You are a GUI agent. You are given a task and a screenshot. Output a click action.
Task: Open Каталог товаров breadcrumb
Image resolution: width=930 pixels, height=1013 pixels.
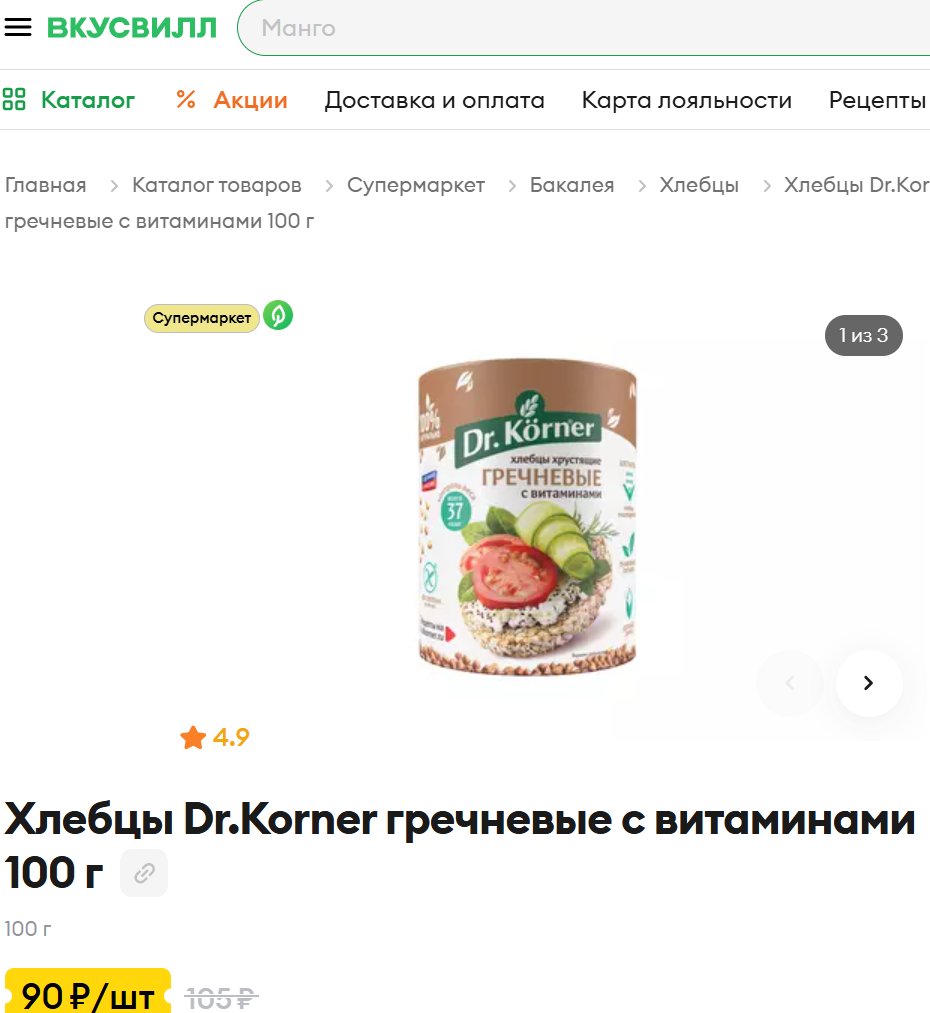pyautogui.click(x=217, y=185)
